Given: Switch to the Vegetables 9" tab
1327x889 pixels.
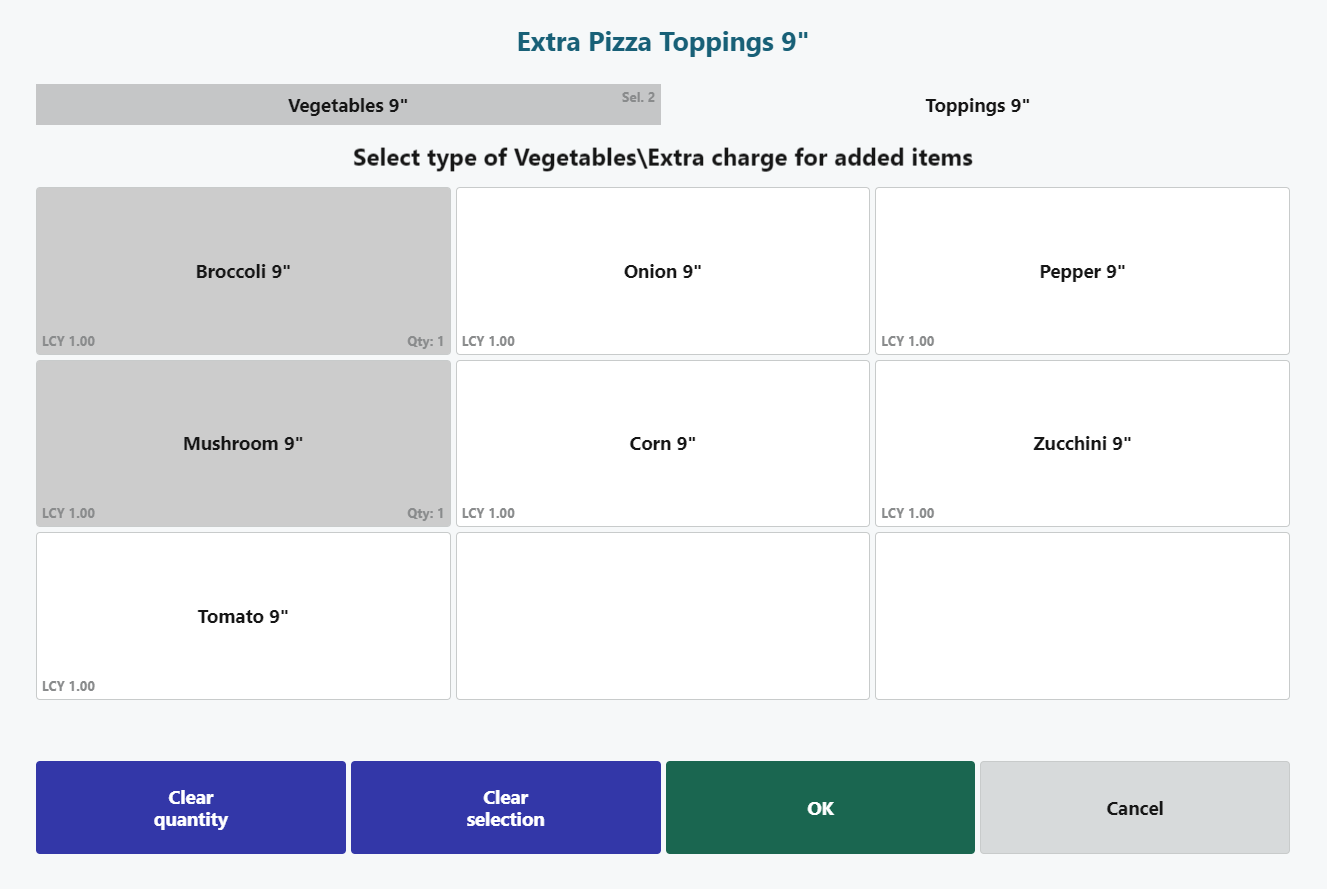Looking at the screenshot, I should (348, 105).
